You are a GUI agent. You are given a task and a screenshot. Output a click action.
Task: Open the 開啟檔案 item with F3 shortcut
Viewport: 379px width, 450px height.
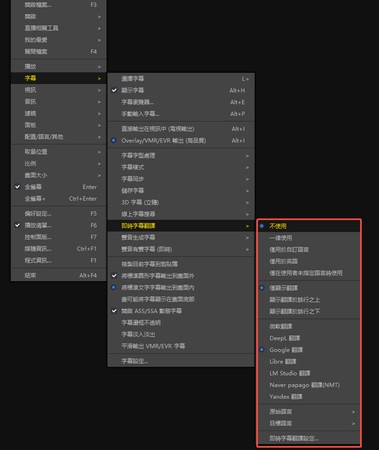pyautogui.click(x=59, y=5)
